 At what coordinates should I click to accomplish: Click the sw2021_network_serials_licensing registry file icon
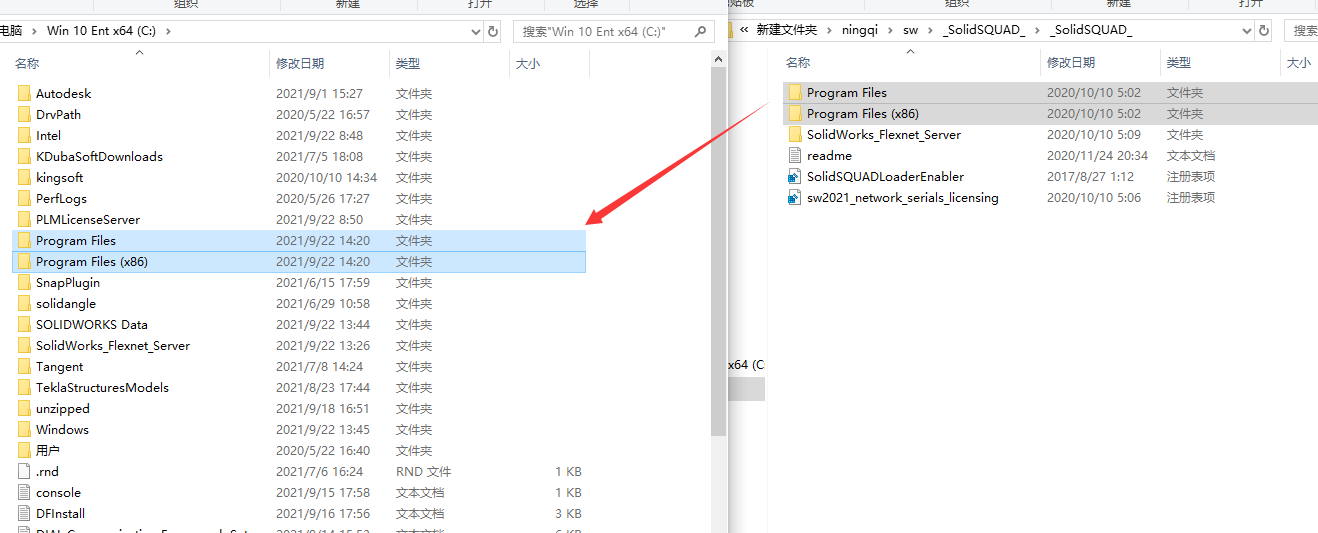pyautogui.click(x=795, y=198)
